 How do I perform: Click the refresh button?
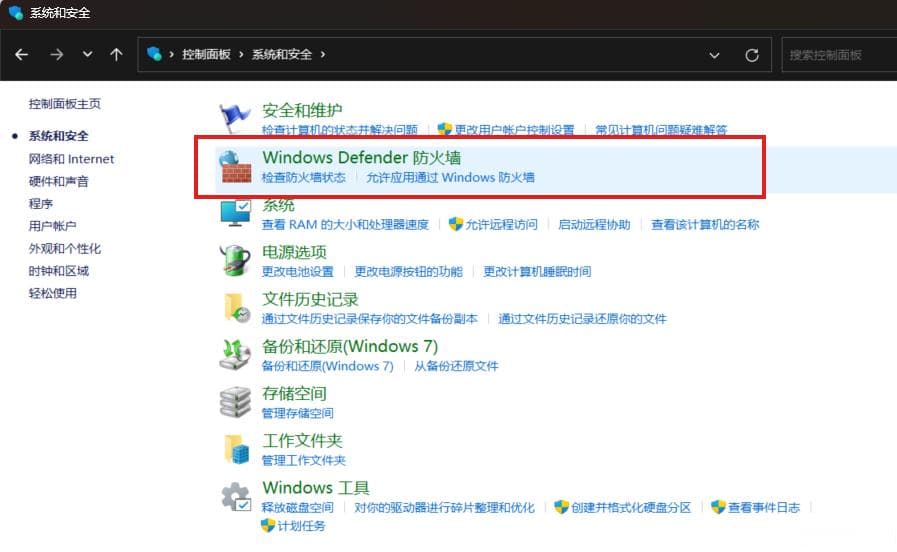(x=752, y=55)
